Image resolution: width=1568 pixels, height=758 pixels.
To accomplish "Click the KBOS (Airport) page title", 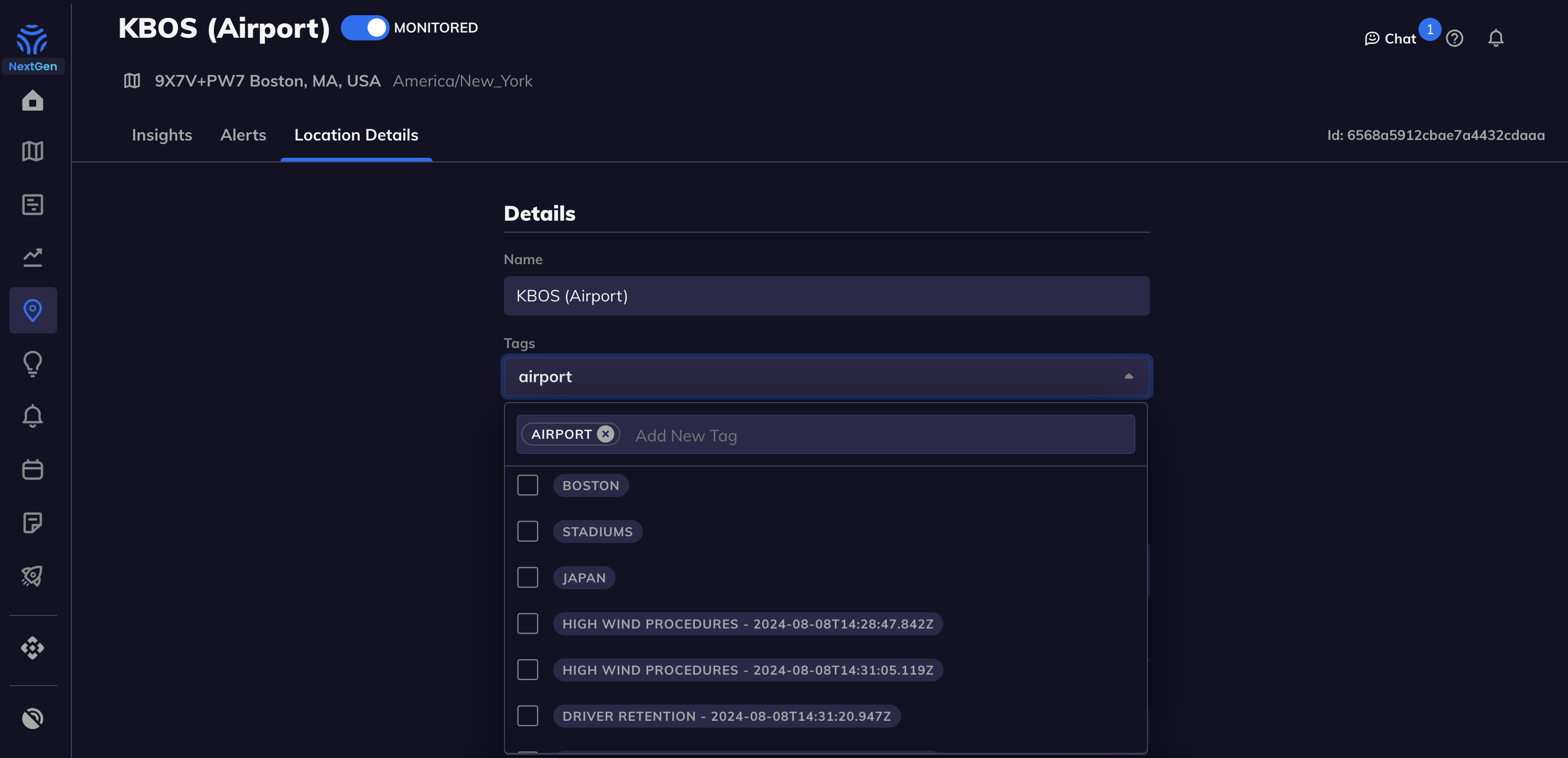I will coord(224,28).
